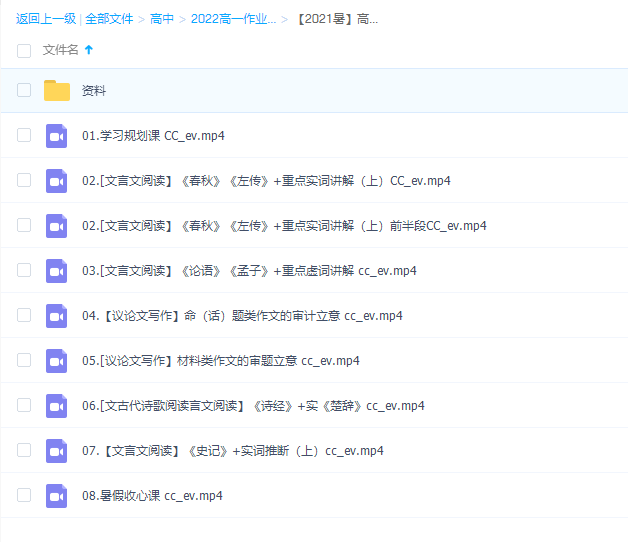Click video icon for 08.暑假收心课

click(57, 496)
